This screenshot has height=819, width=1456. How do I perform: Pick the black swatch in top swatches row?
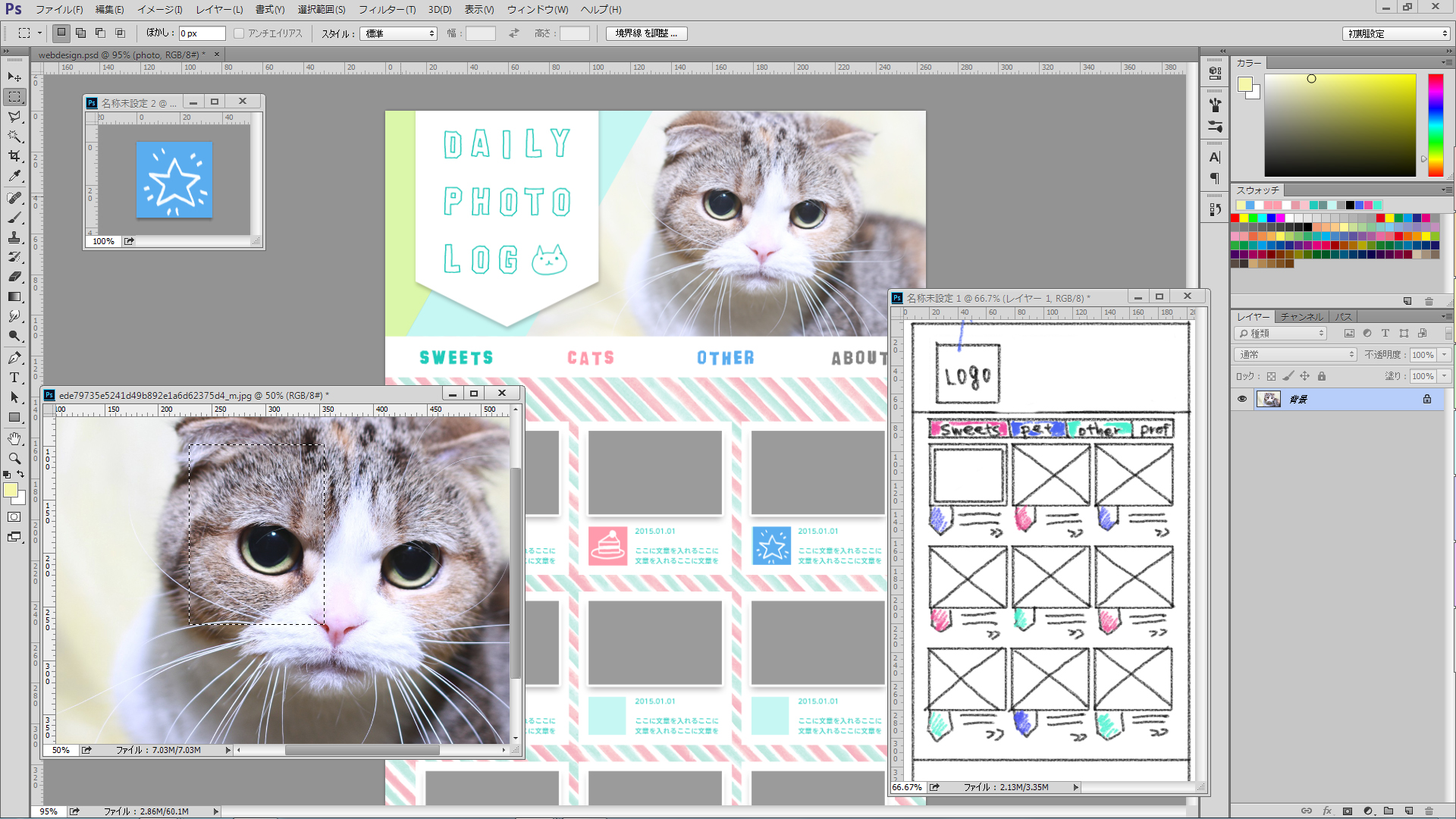pyautogui.click(x=1350, y=206)
